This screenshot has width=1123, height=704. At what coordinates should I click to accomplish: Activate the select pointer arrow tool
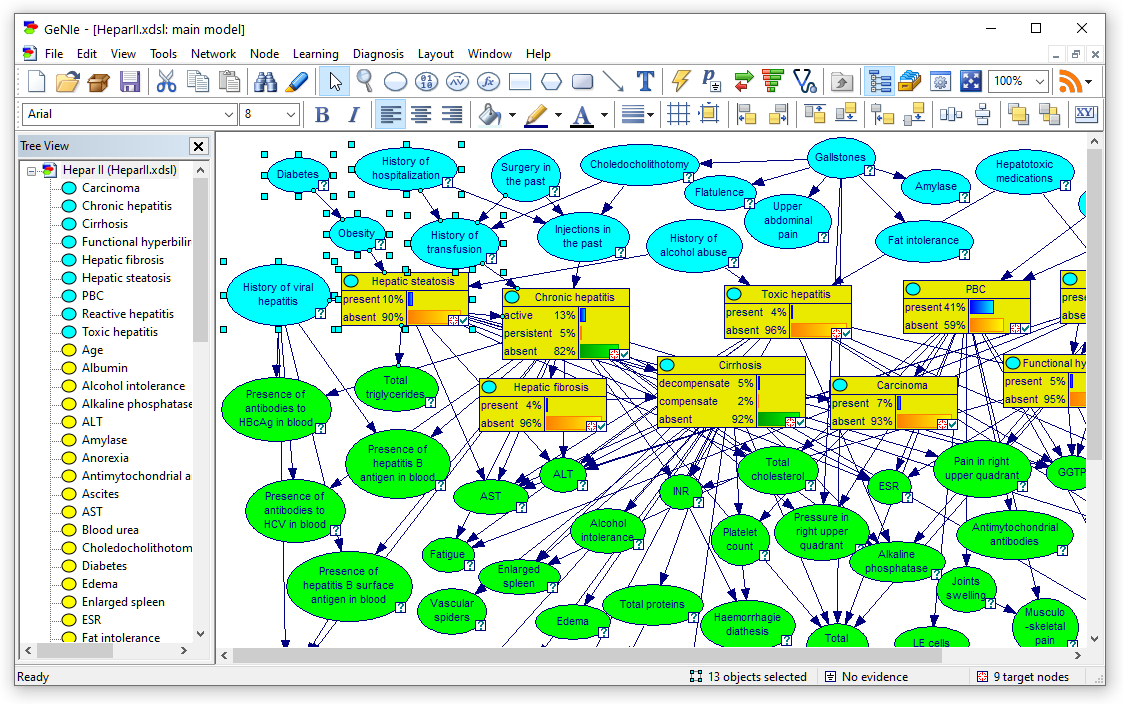coord(334,82)
